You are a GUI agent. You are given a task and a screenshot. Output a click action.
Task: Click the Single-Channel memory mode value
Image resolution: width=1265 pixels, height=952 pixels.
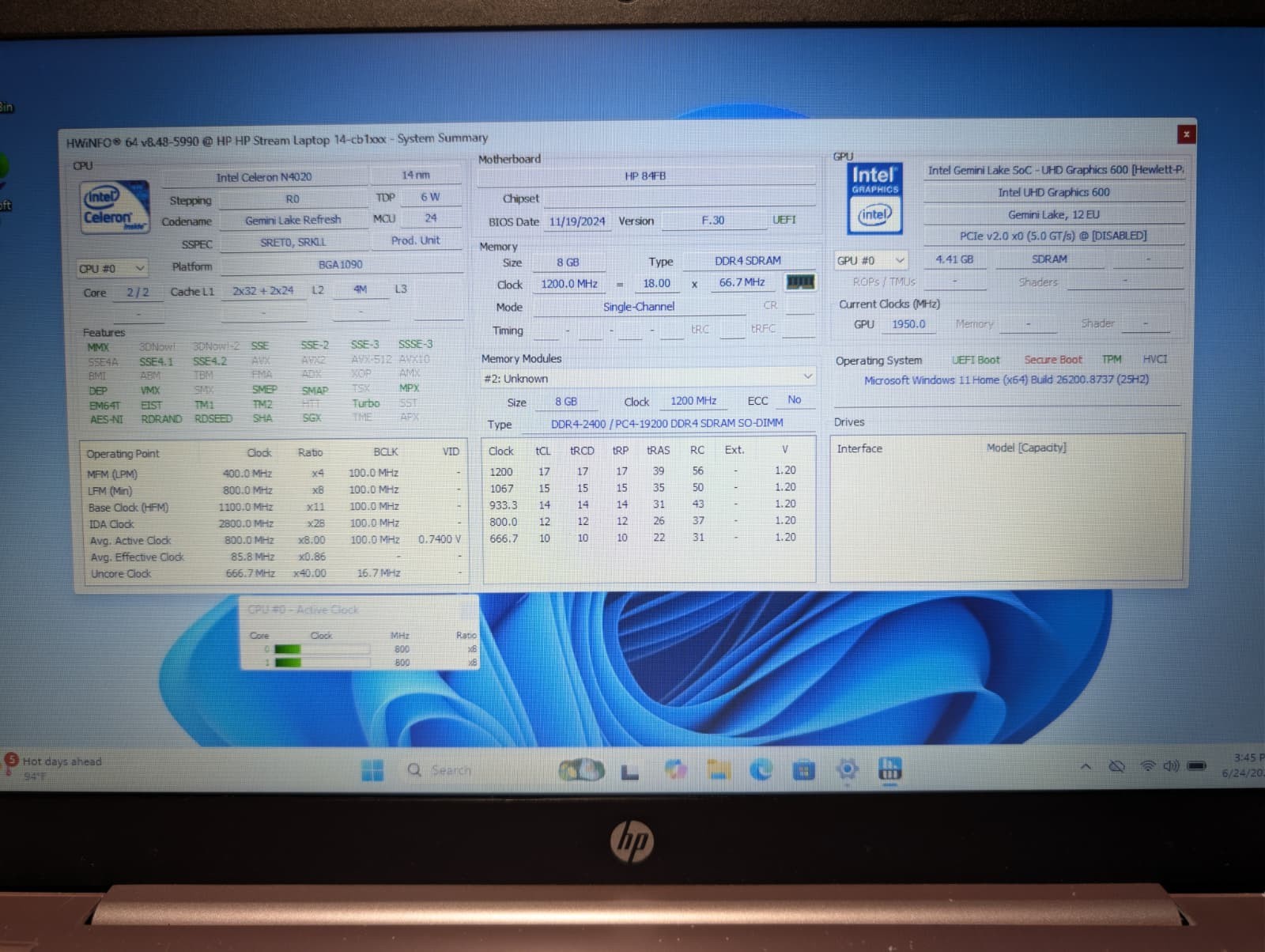pos(639,307)
